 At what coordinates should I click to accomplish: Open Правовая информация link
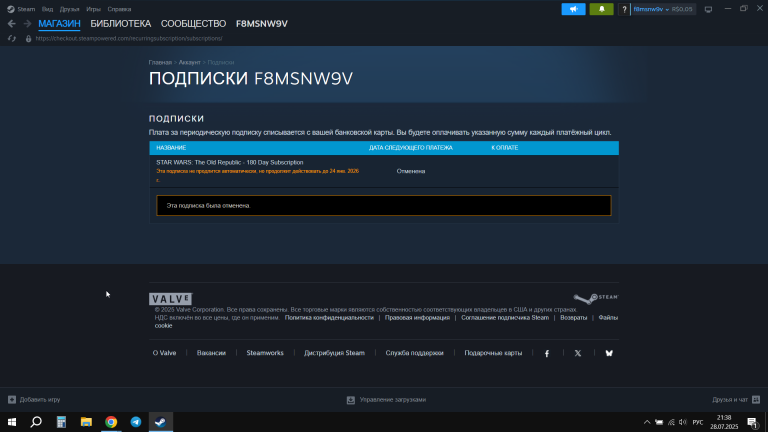[417, 318]
